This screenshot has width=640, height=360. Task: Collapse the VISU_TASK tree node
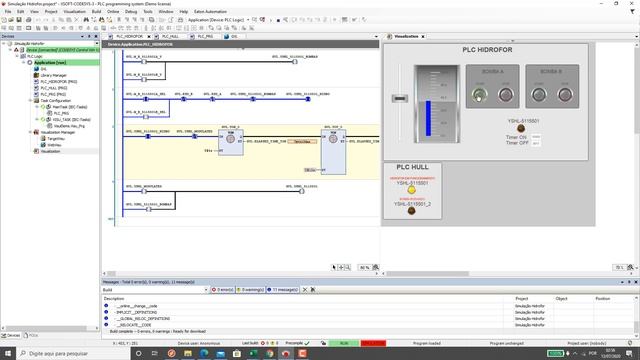coord(37,120)
